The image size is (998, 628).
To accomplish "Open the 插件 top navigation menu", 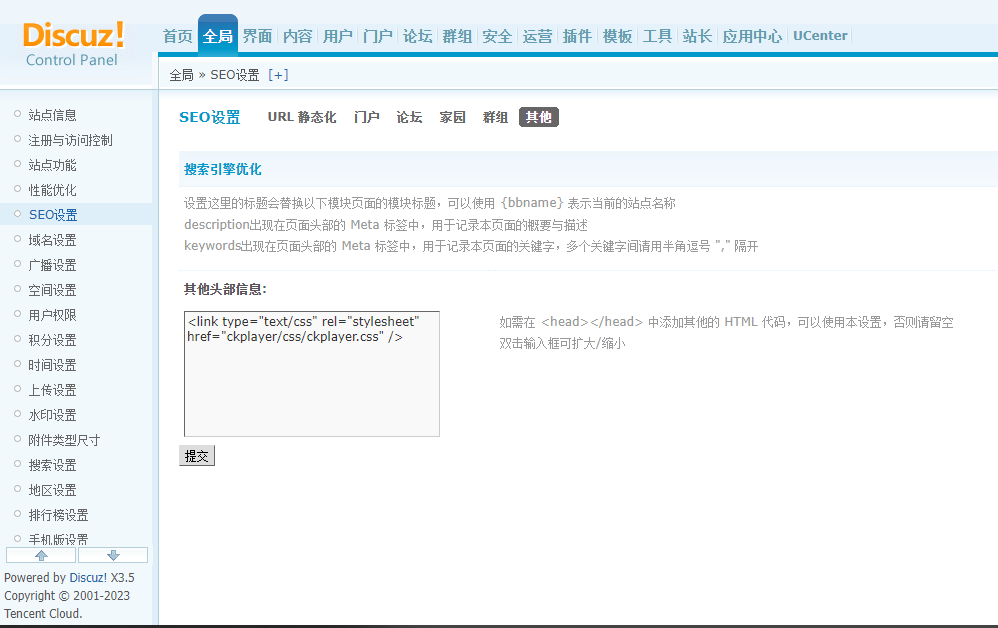I will click(577, 36).
